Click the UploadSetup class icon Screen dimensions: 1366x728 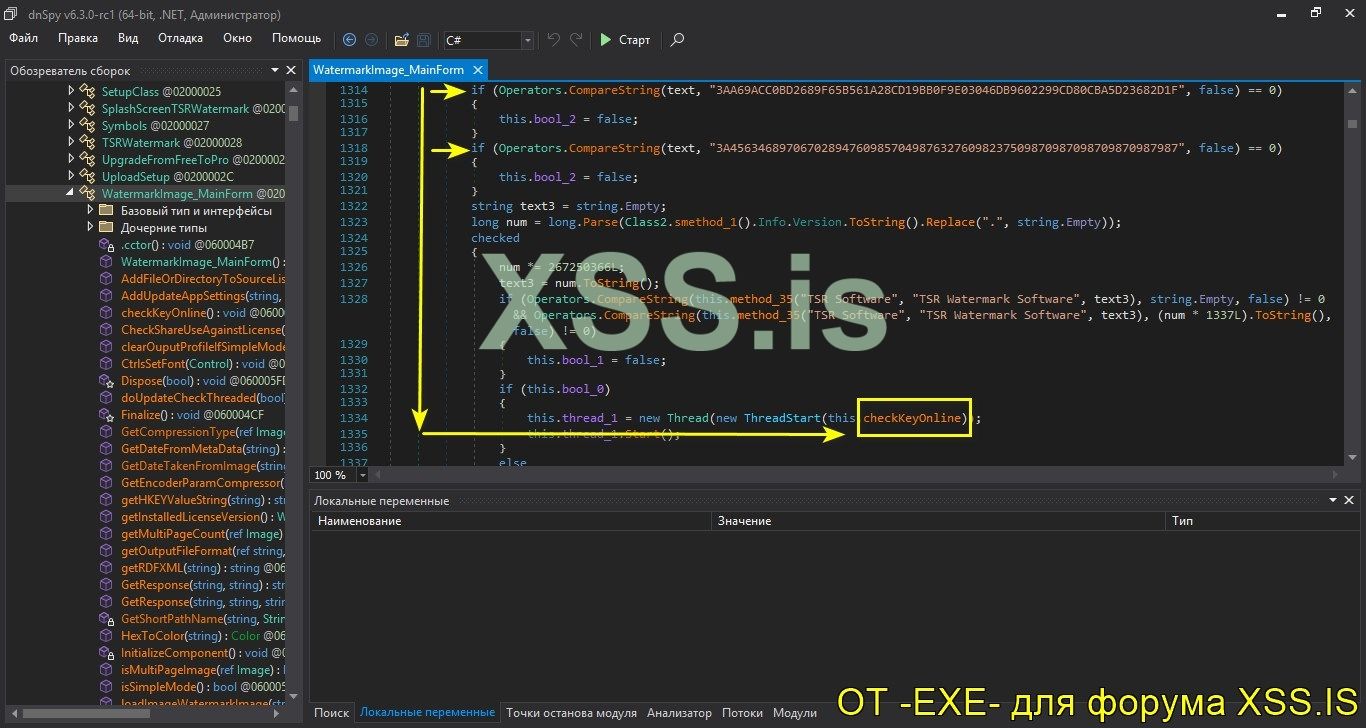click(88, 176)
